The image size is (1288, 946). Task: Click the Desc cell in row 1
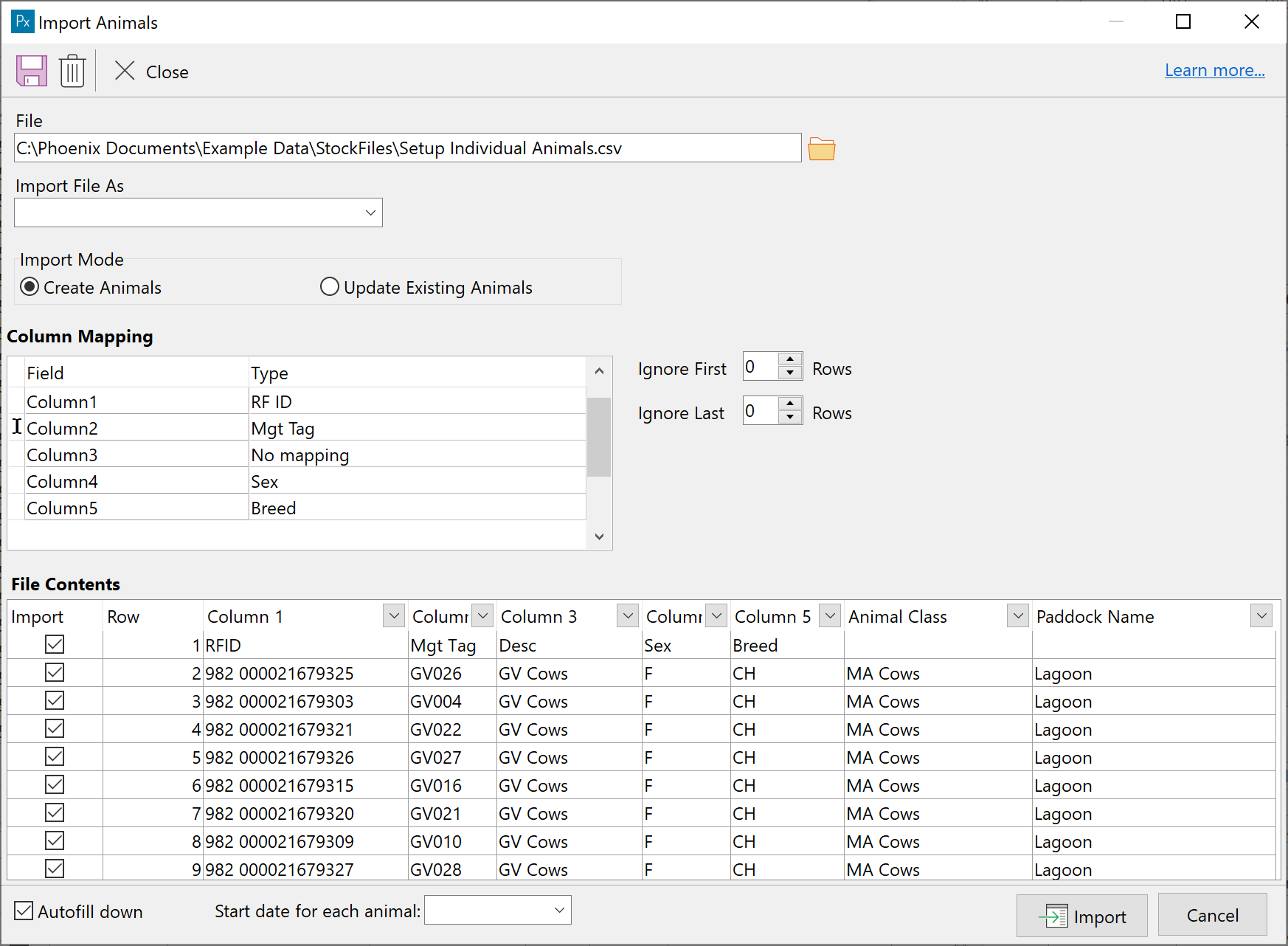click(x=569, y=645)
